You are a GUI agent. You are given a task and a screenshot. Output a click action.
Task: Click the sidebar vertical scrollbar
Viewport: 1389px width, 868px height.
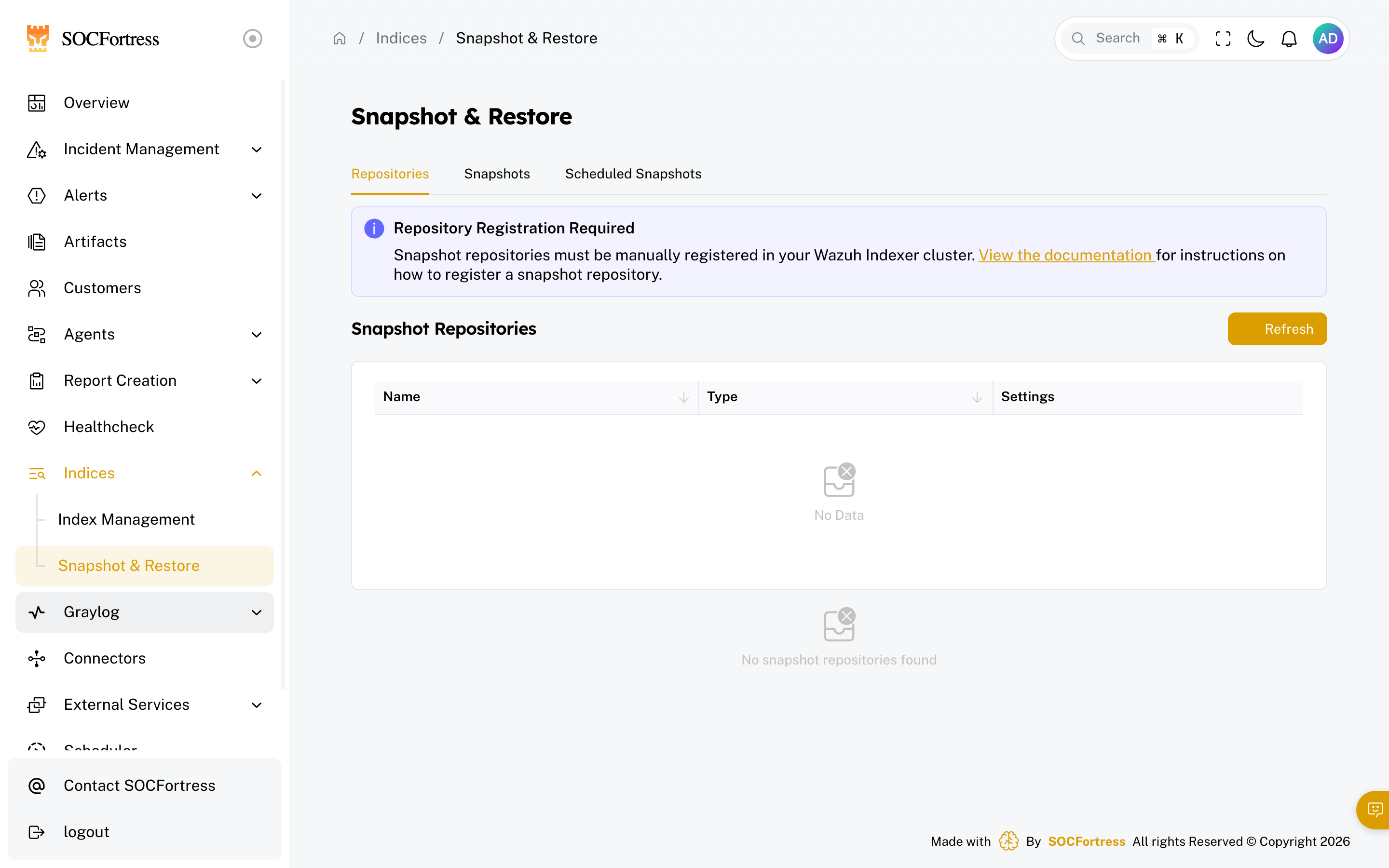point(283,385)
